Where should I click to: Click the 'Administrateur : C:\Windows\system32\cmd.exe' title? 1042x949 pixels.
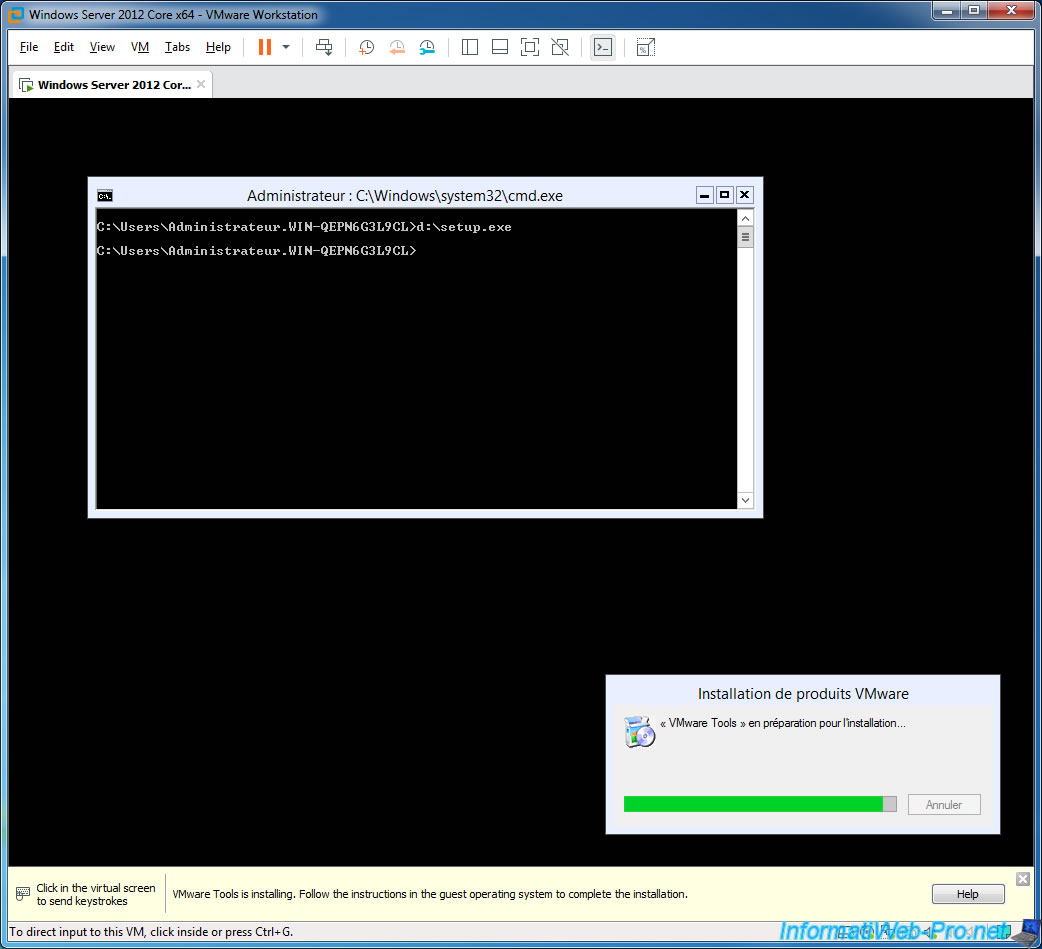coord(405,195)
